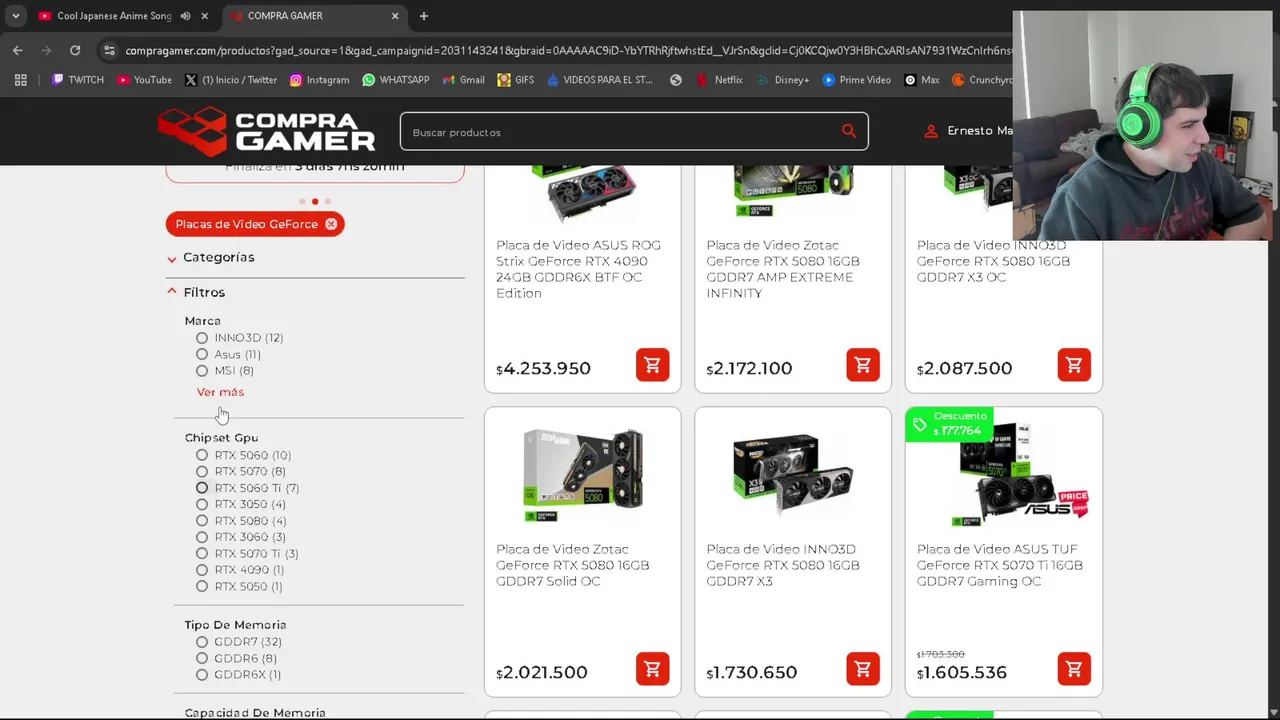This screenshot has height=720, width=1280.
Task: Select the GDDR6 (8) memory type filter
Action: click(202, 658)
